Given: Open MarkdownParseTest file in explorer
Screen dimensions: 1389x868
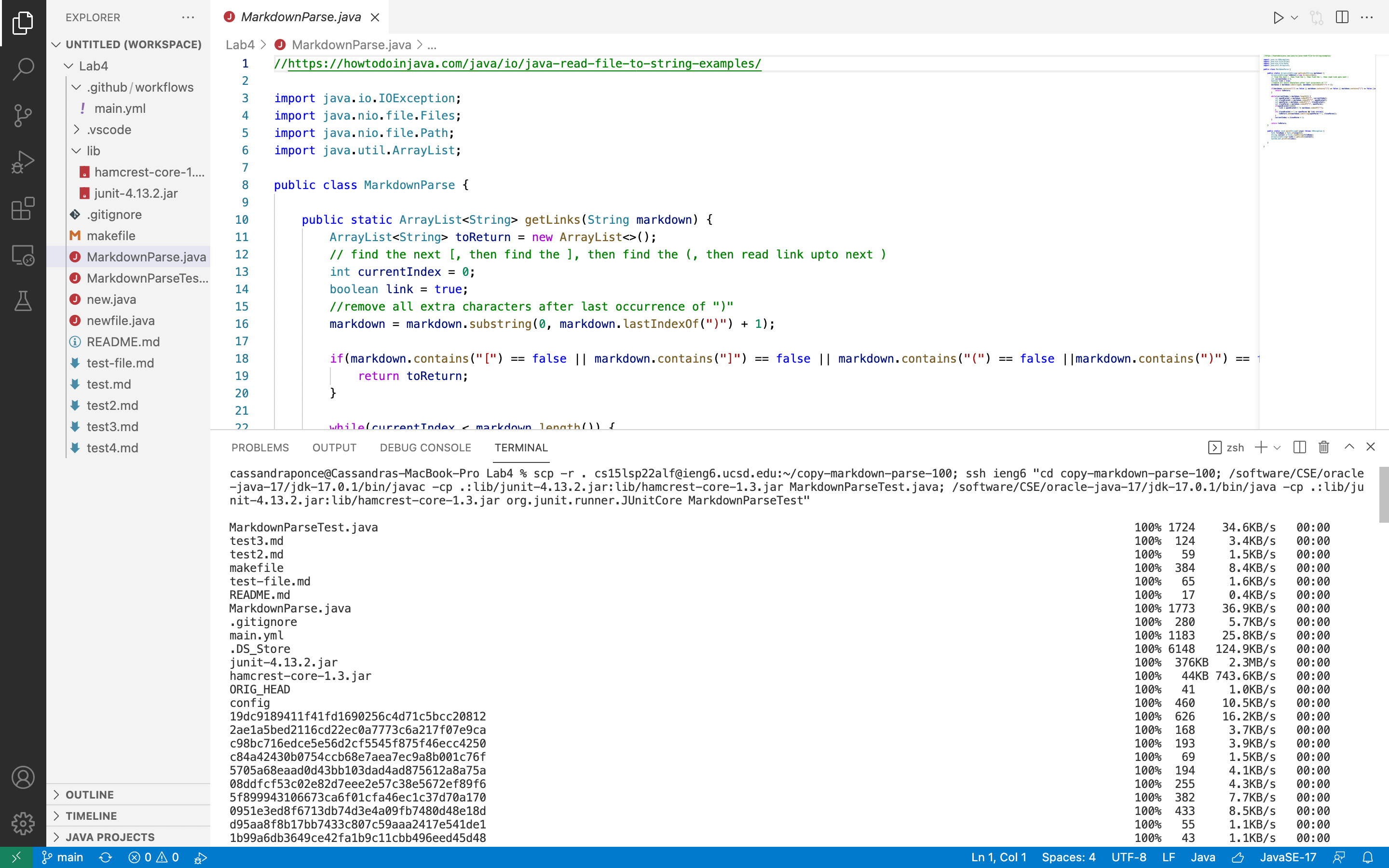Looking at the screenshot, I should tap(129, 278).
